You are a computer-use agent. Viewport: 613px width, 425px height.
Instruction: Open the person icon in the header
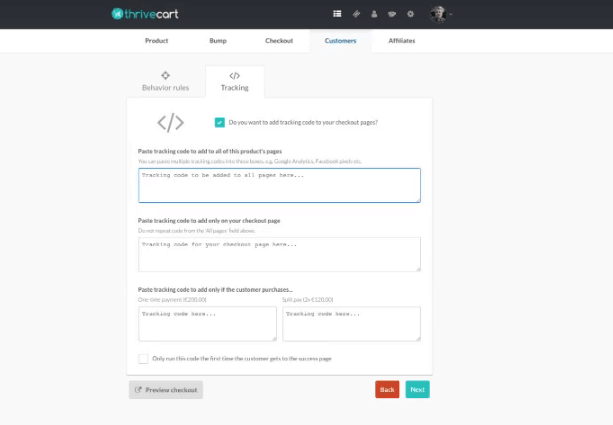coord(374,14)
